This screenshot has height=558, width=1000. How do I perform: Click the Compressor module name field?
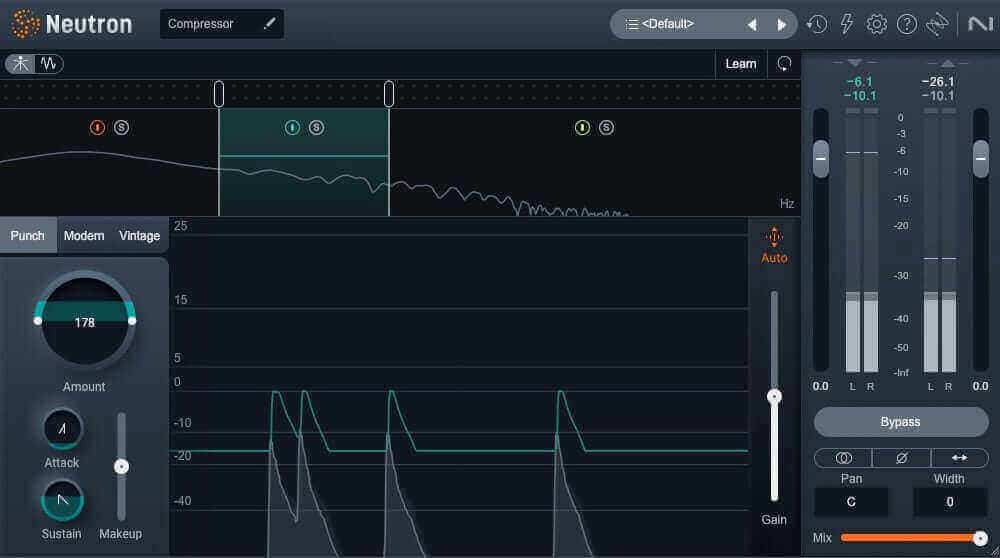pyautogui.click(x=221, y=24)
